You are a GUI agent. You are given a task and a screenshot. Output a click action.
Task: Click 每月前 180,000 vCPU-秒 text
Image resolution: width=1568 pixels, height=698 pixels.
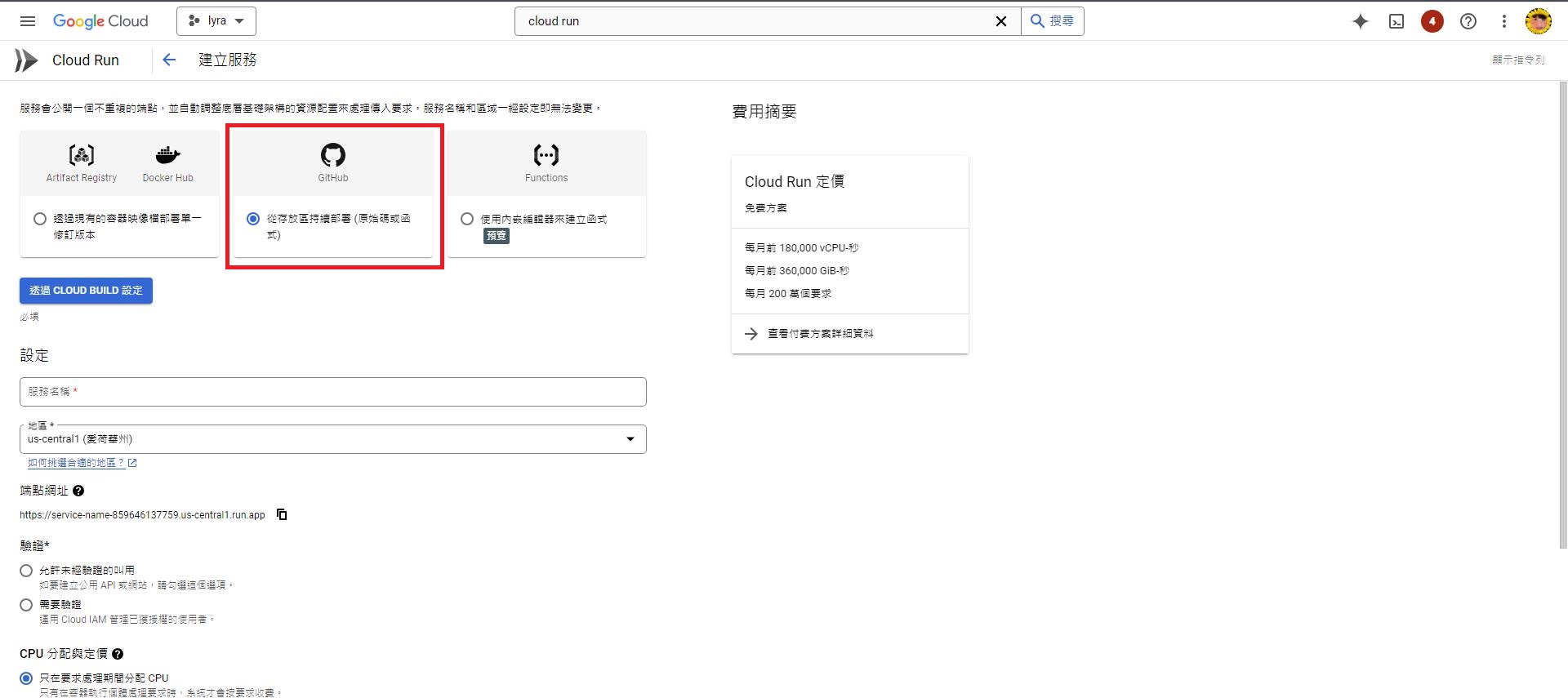(x=801, y=248)
